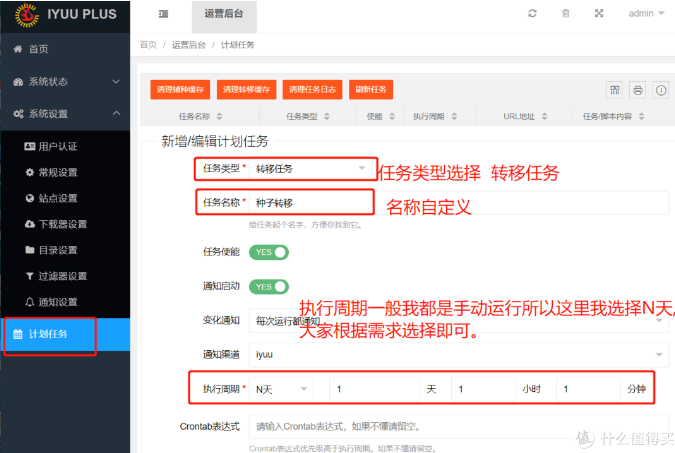Click the minutes (分钟) input field
The width and height of the screenshot is (675, 453).
(588, 389)
